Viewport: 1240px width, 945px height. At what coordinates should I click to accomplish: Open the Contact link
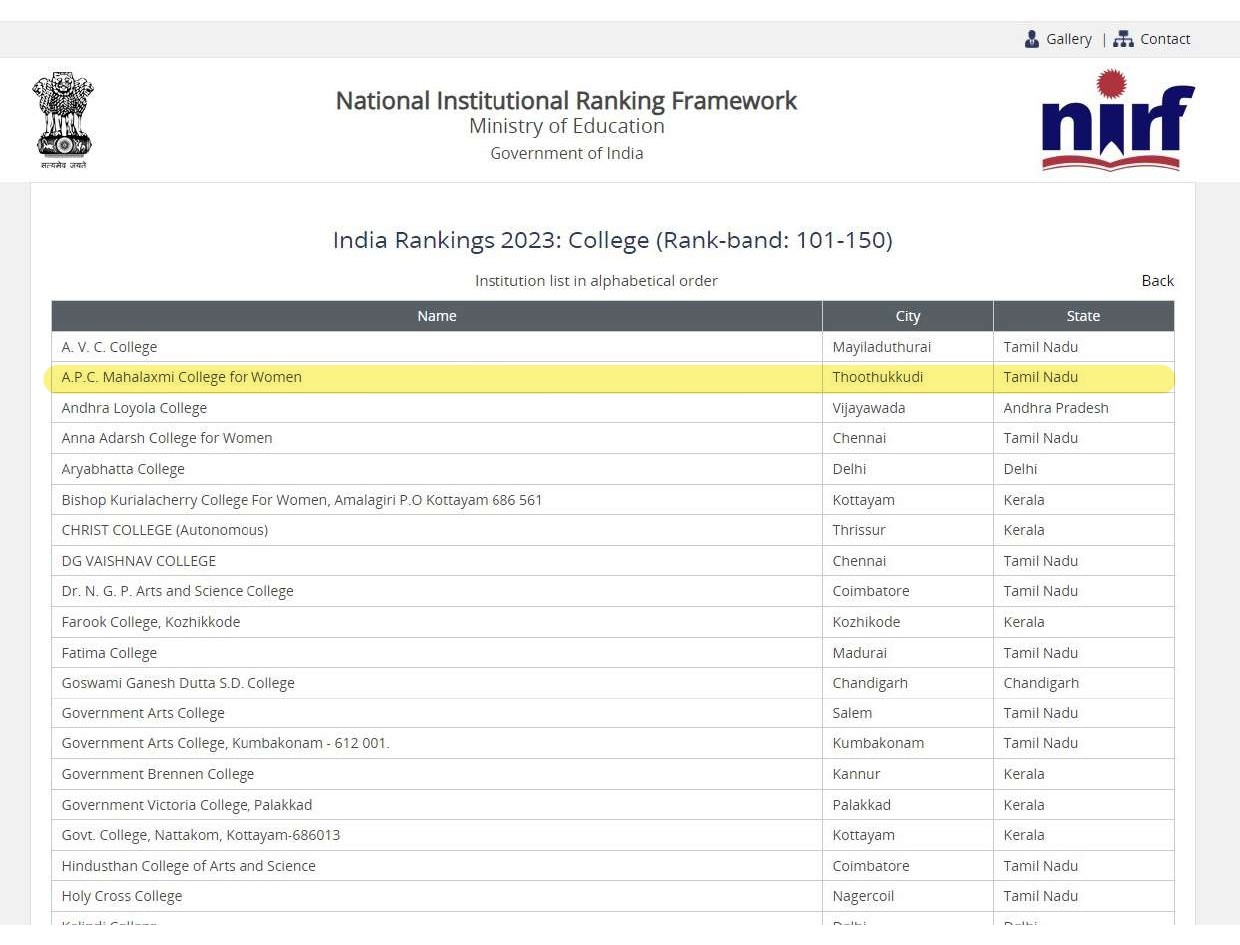1165,39
